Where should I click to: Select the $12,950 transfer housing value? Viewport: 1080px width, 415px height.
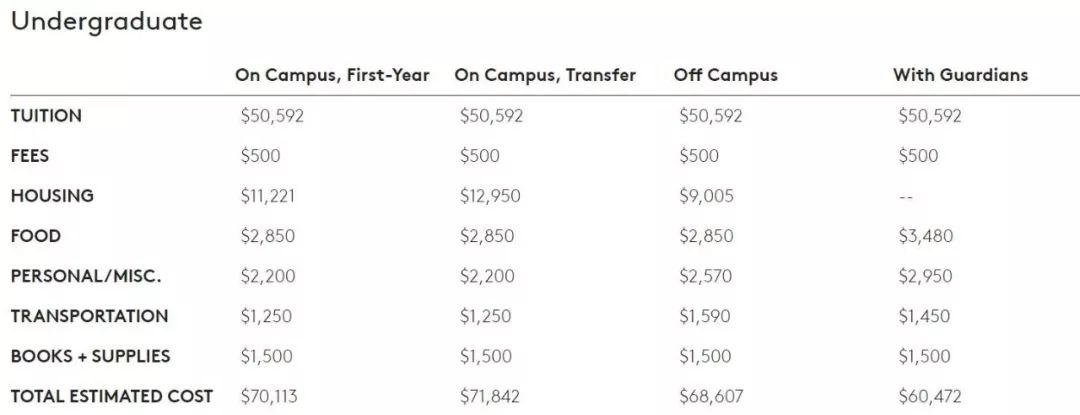(490, 196)
